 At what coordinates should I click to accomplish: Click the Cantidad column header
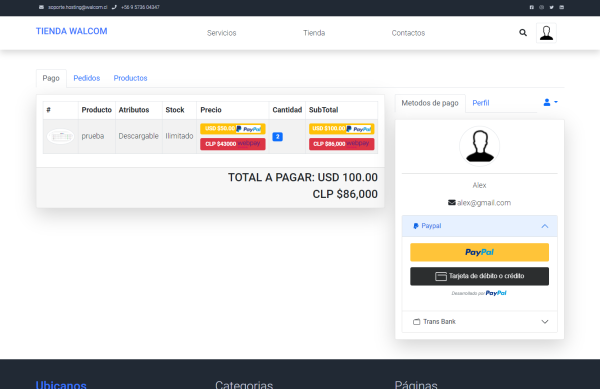click(287, 110)
